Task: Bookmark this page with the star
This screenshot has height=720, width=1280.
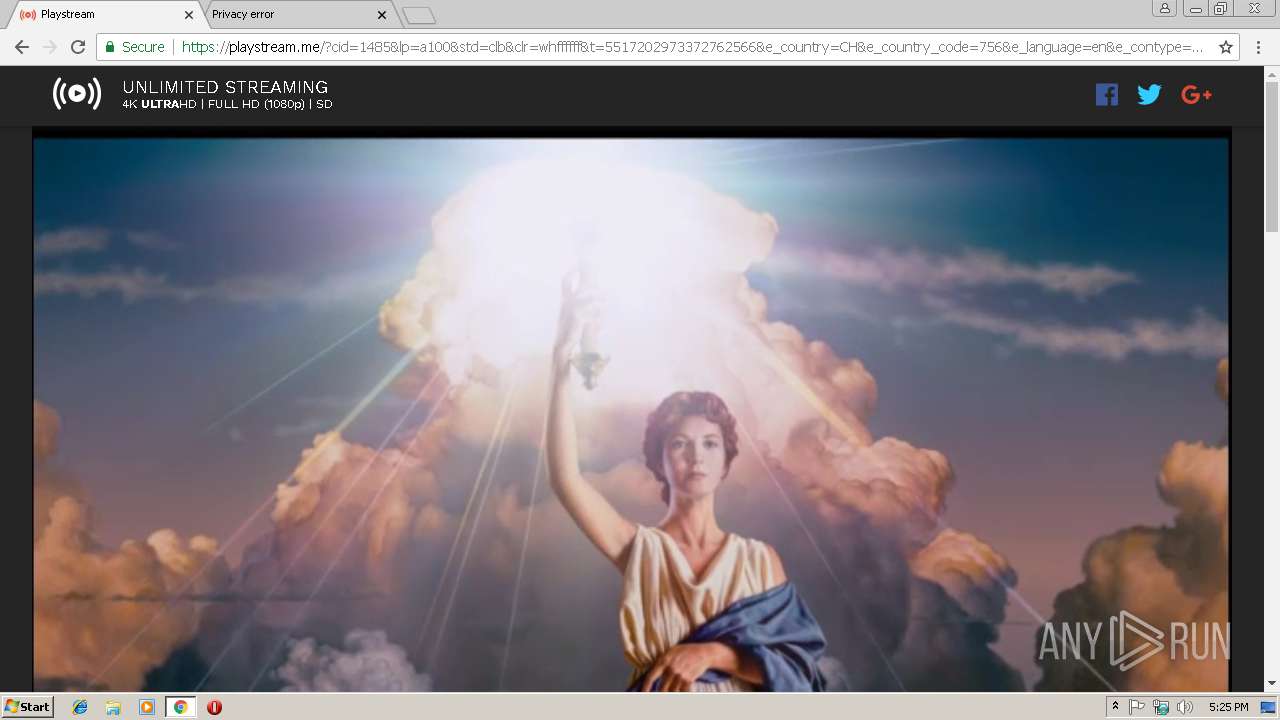Action: pyautogui.click(x=1226, y=47)
